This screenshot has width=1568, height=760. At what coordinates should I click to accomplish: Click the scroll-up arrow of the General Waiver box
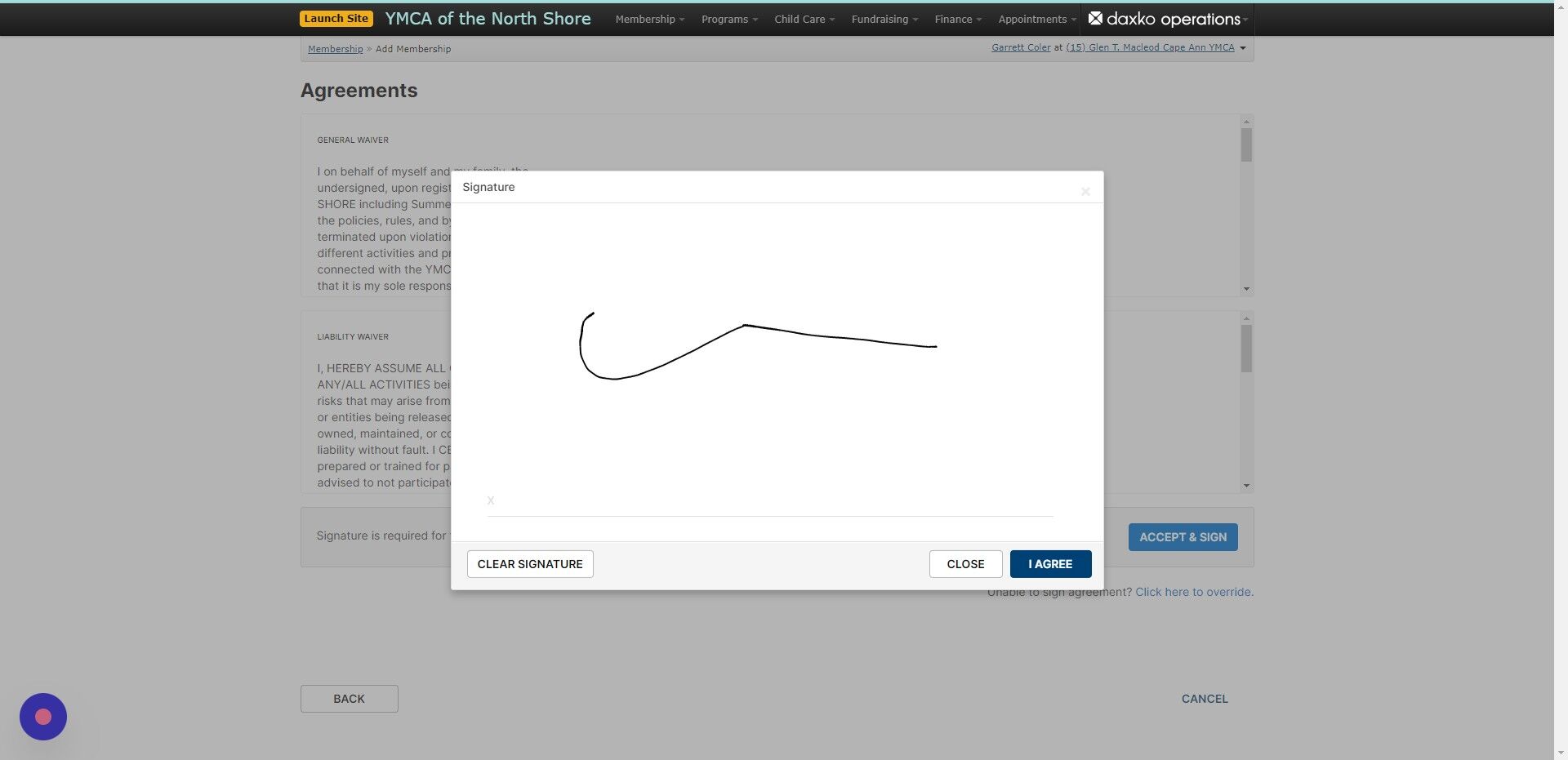[1245, 120]
